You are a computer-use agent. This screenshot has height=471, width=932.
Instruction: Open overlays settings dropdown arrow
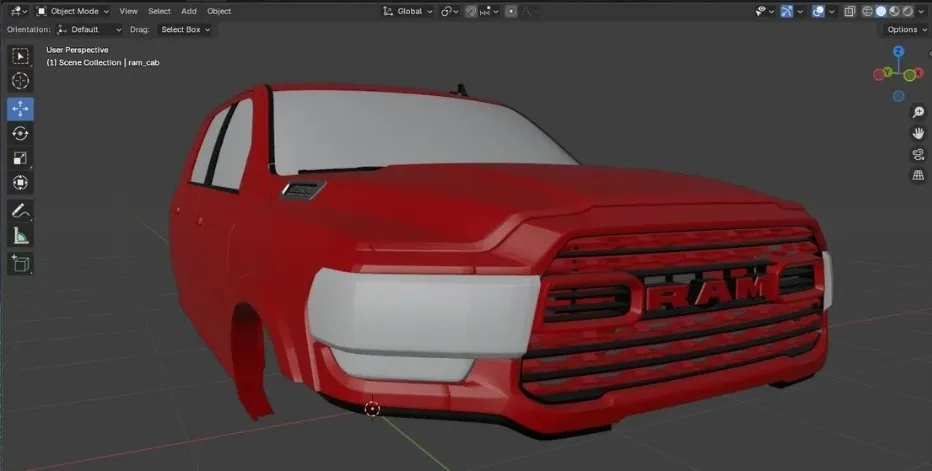click(832, 11)
